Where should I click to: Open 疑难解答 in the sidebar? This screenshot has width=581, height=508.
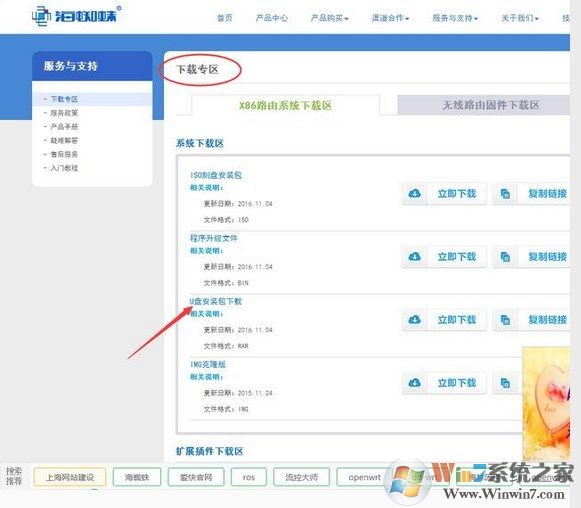(x=64, y=140)
